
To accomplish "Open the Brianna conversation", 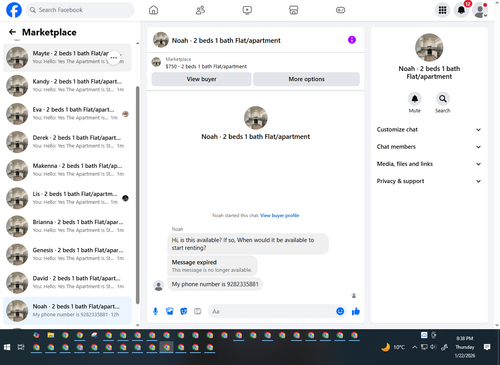I will pos(67,226).
